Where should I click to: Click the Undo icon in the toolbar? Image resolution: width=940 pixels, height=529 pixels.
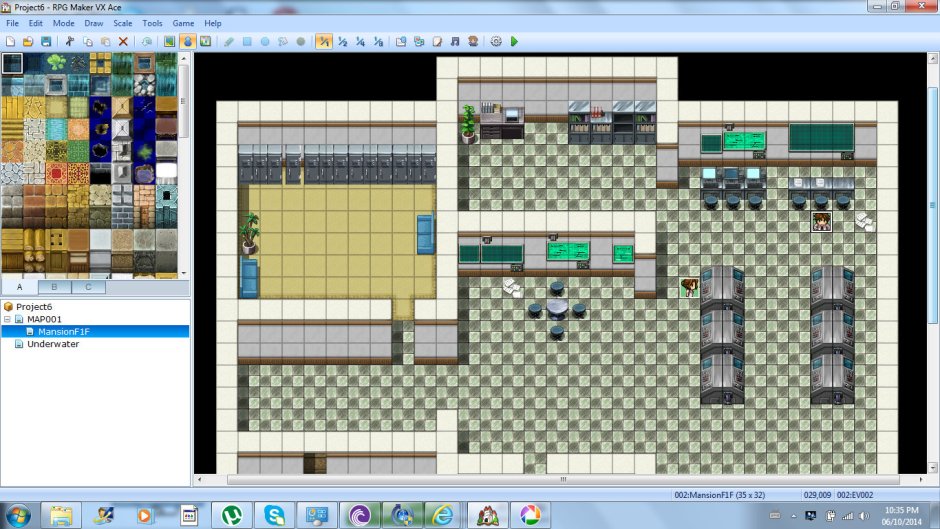point(147,41)
